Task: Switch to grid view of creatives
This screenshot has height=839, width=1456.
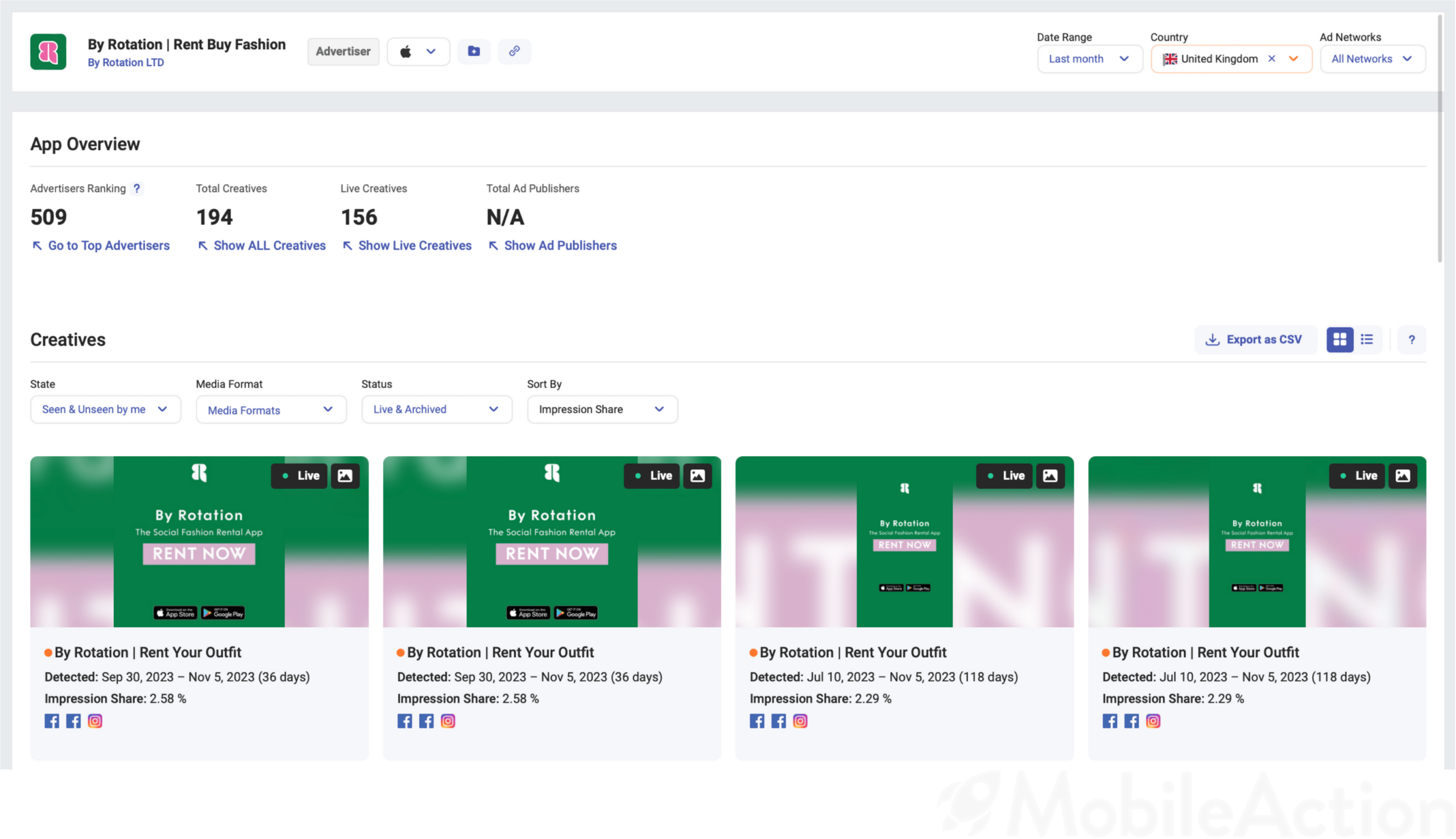Action: (1339, 340)
